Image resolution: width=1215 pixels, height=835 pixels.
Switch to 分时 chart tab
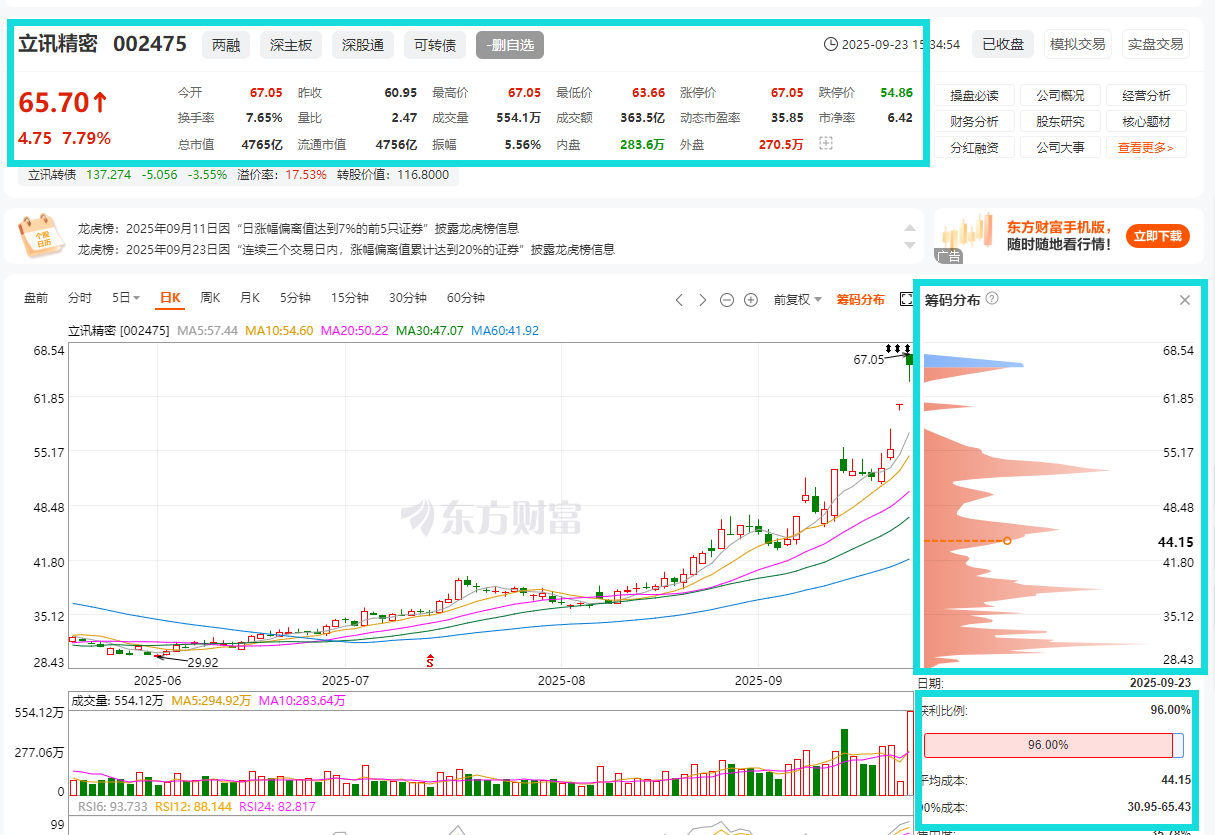click(80, 298)
